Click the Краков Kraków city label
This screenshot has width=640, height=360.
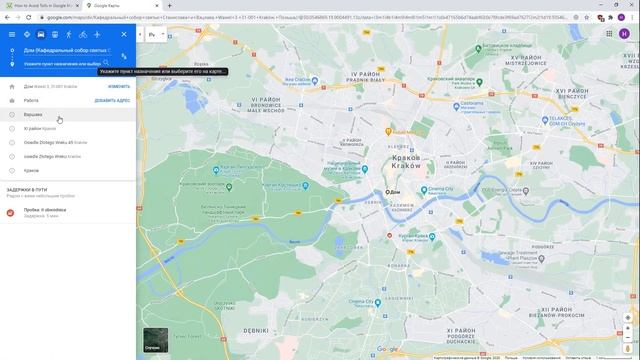[x=406, y=162]
